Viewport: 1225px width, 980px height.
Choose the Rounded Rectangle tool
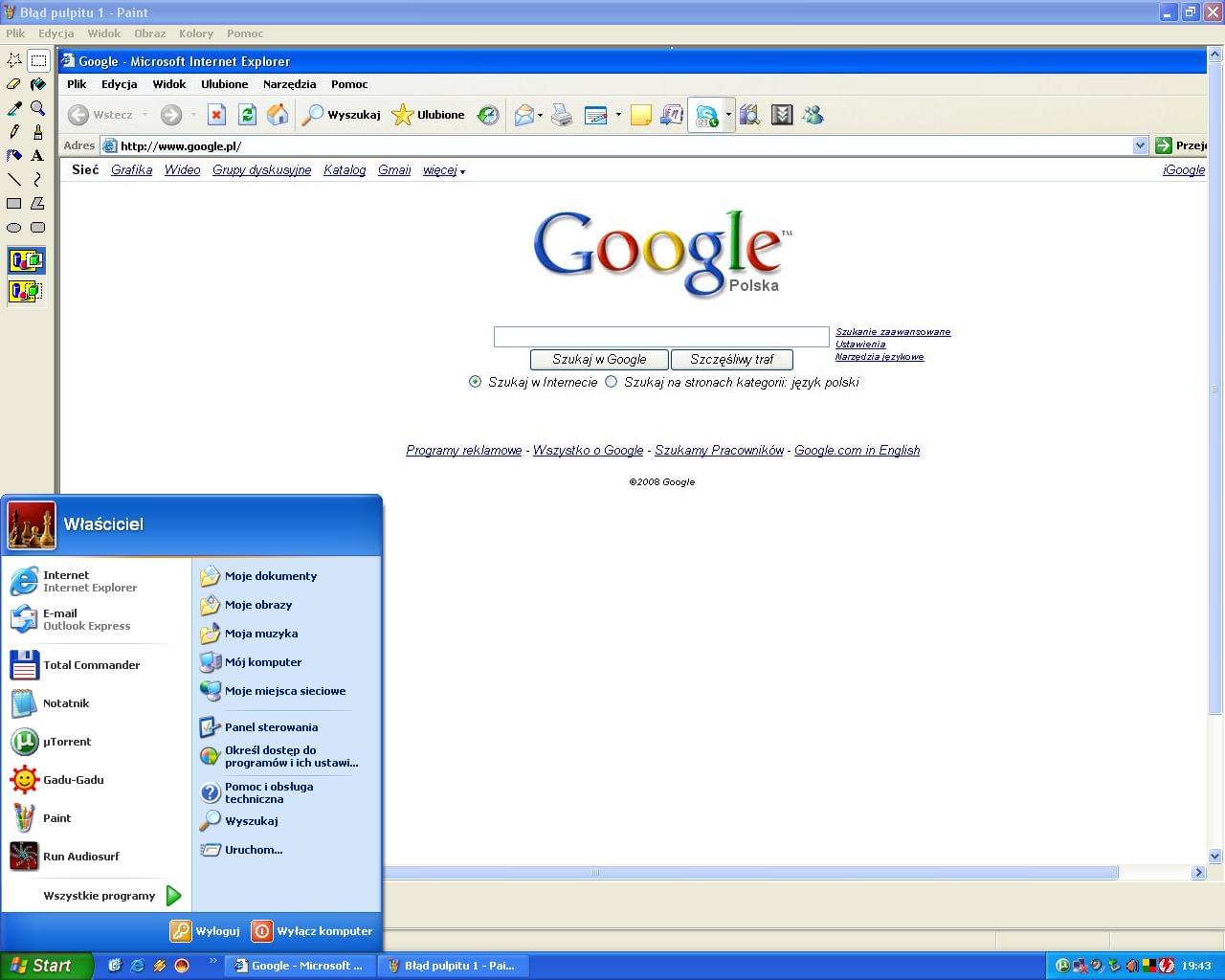[x=38, y=228]
